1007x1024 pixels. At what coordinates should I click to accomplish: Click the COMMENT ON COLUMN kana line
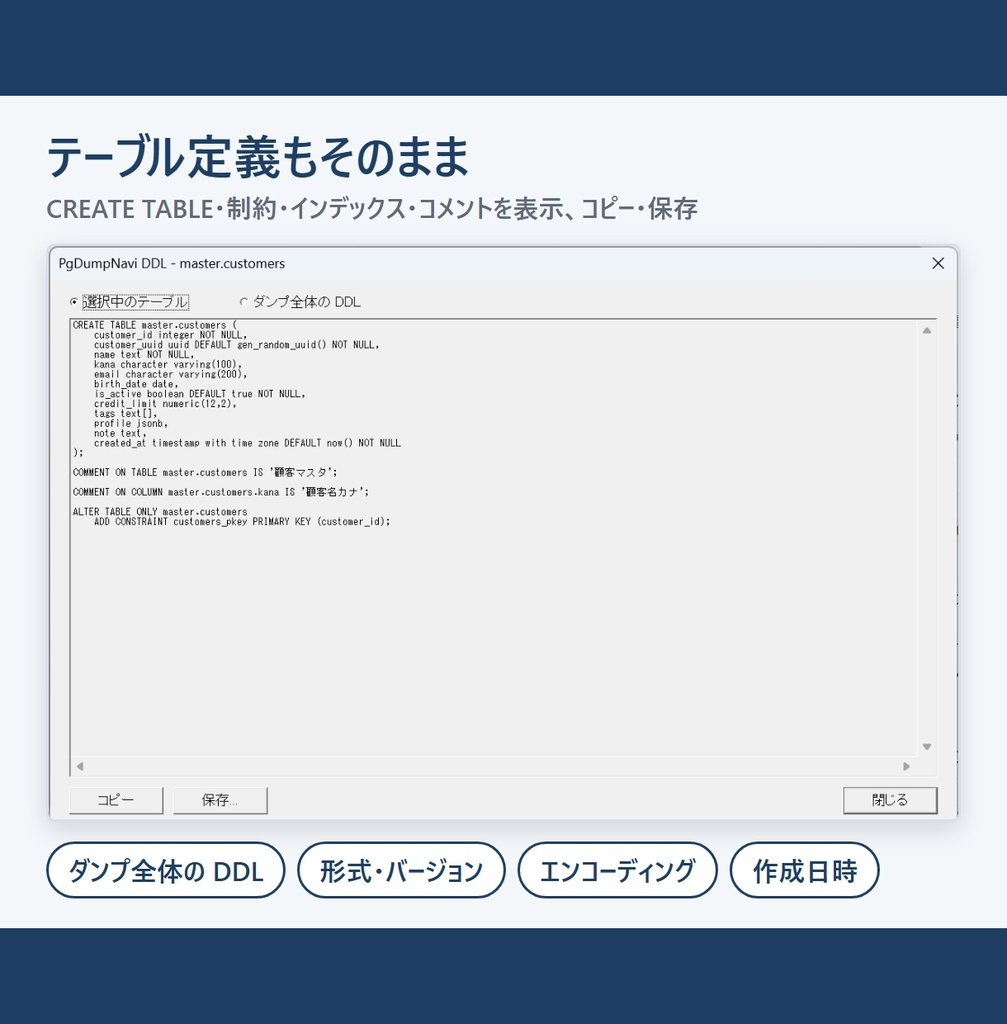coord(221,492)
